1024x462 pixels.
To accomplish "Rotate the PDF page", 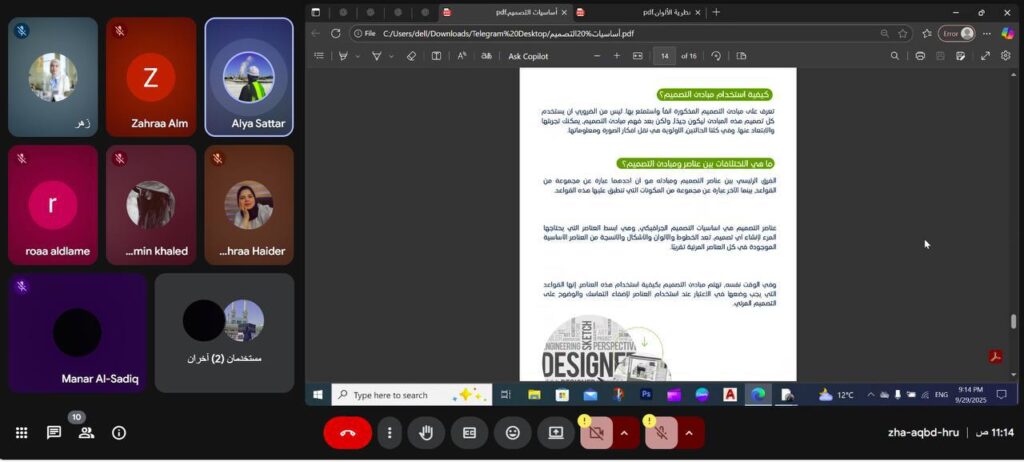I will tap(716, 56).
